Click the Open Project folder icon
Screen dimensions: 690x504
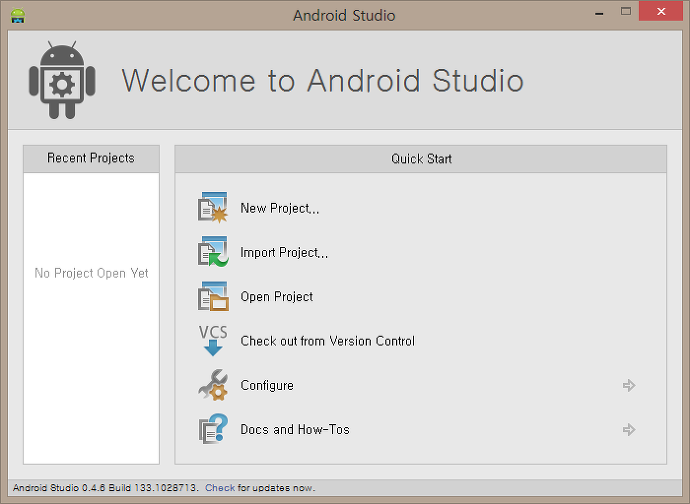tap(213, 296)
